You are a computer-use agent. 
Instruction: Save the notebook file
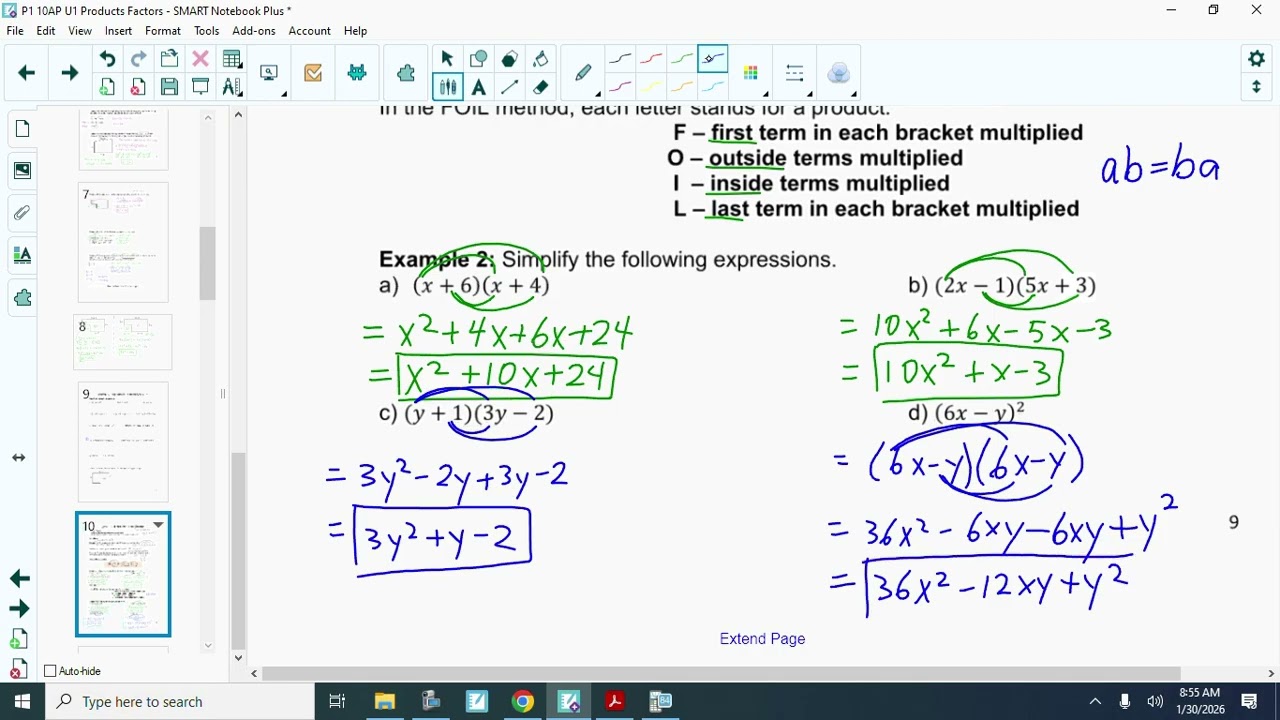tap(169, 87)
